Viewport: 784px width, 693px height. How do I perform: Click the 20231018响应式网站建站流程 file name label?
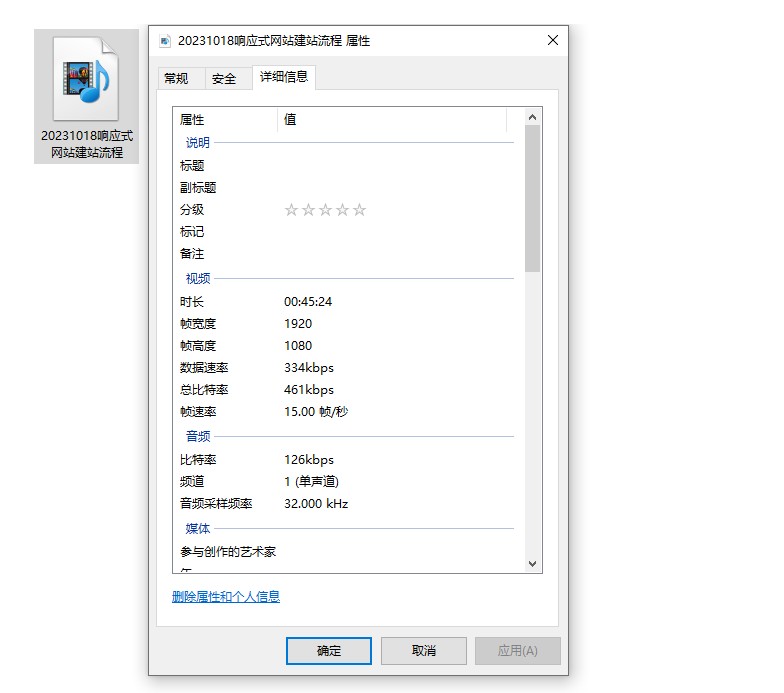[x=86, y=144]
